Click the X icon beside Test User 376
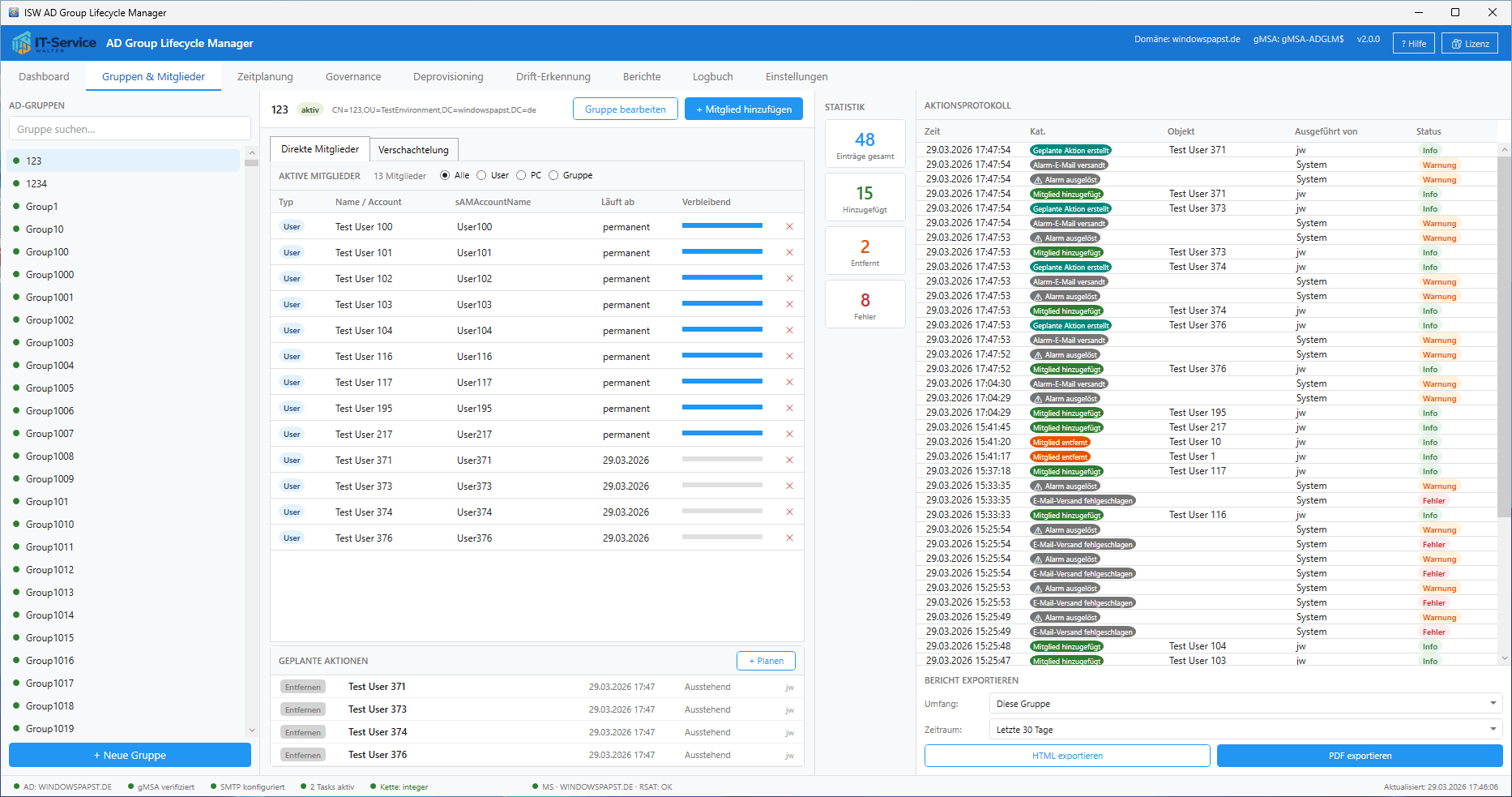Image resolution: width=1512 pixels, height=797 pixels. point(789,538)
